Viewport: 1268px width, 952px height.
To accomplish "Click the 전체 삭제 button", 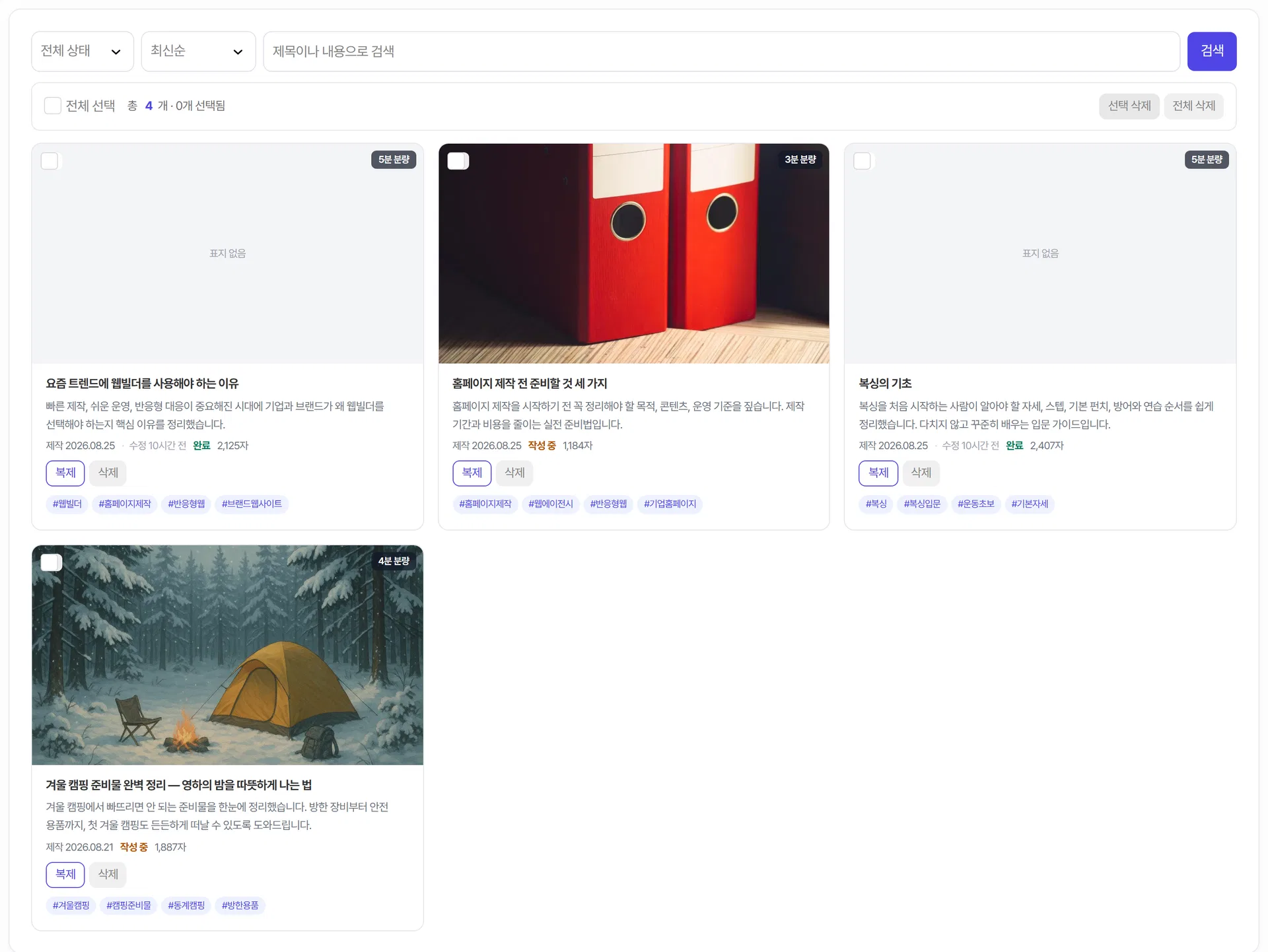I will tap(1193, 106).
